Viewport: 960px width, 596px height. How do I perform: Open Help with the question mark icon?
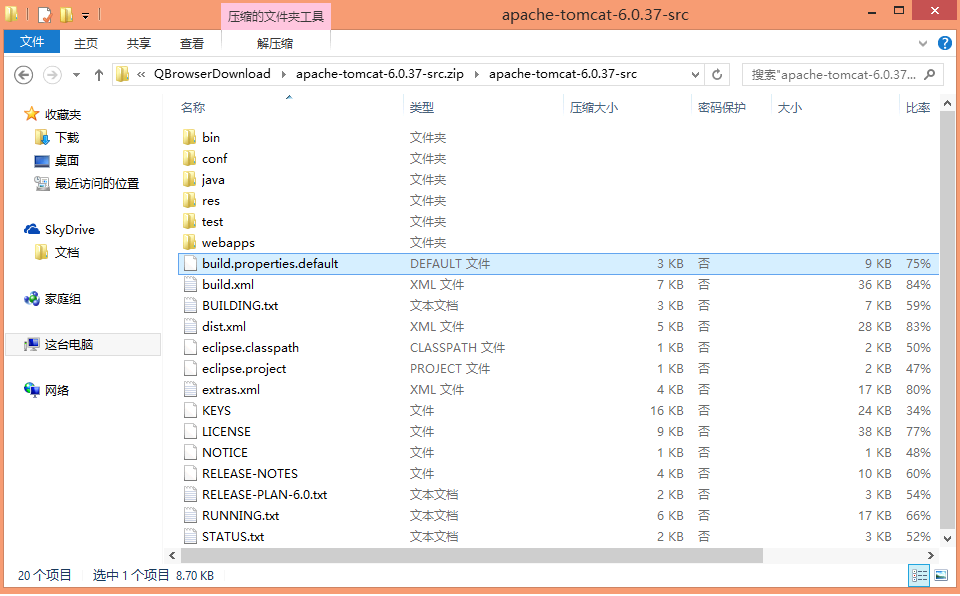944,42
